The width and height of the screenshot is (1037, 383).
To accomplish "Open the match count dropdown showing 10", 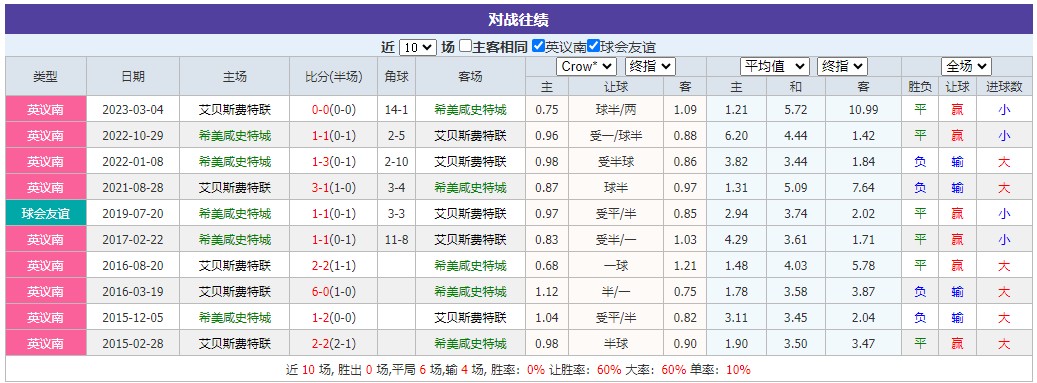I will coord(418,47).
